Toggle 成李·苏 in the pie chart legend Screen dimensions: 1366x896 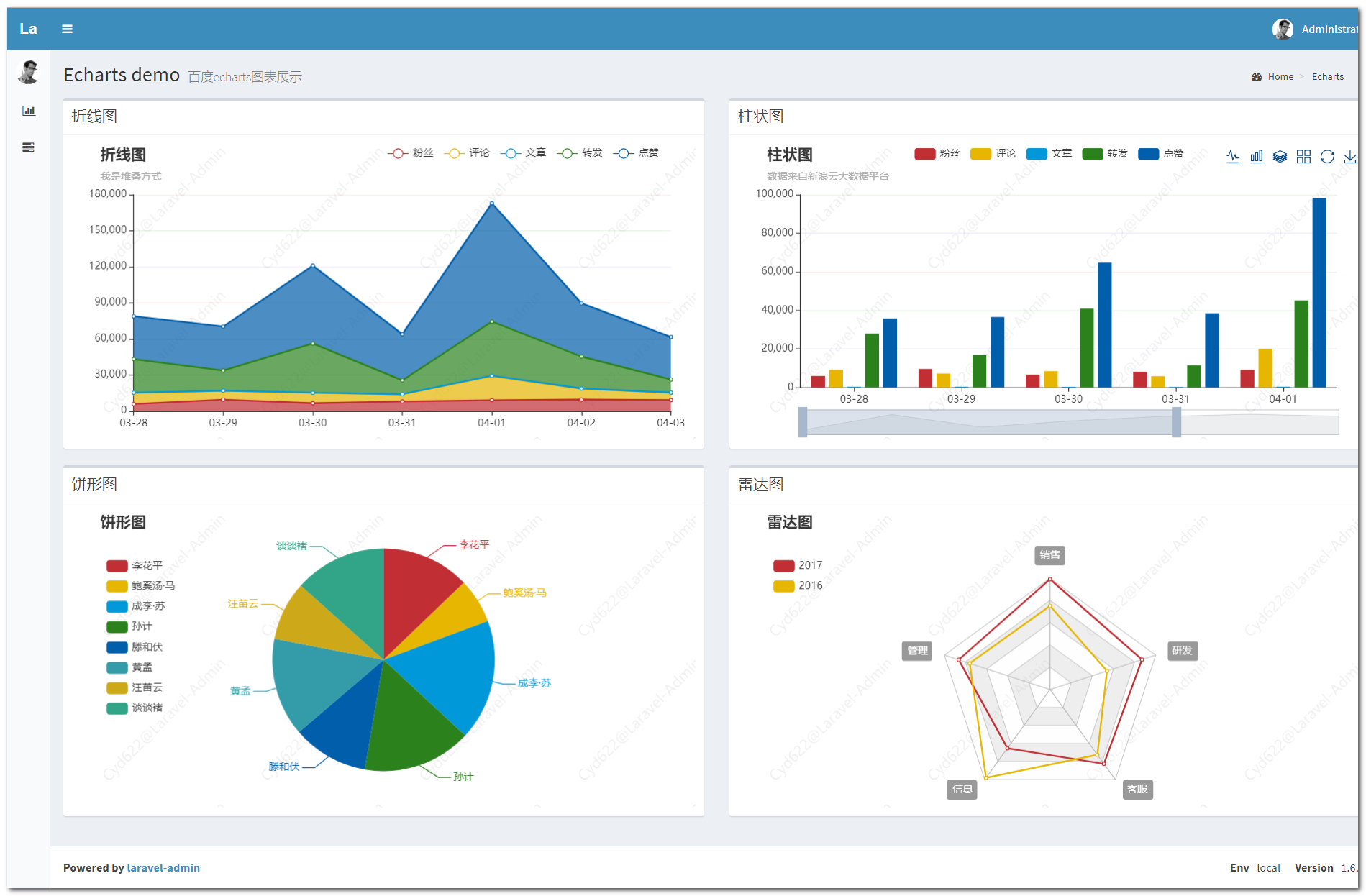[136, 606]
